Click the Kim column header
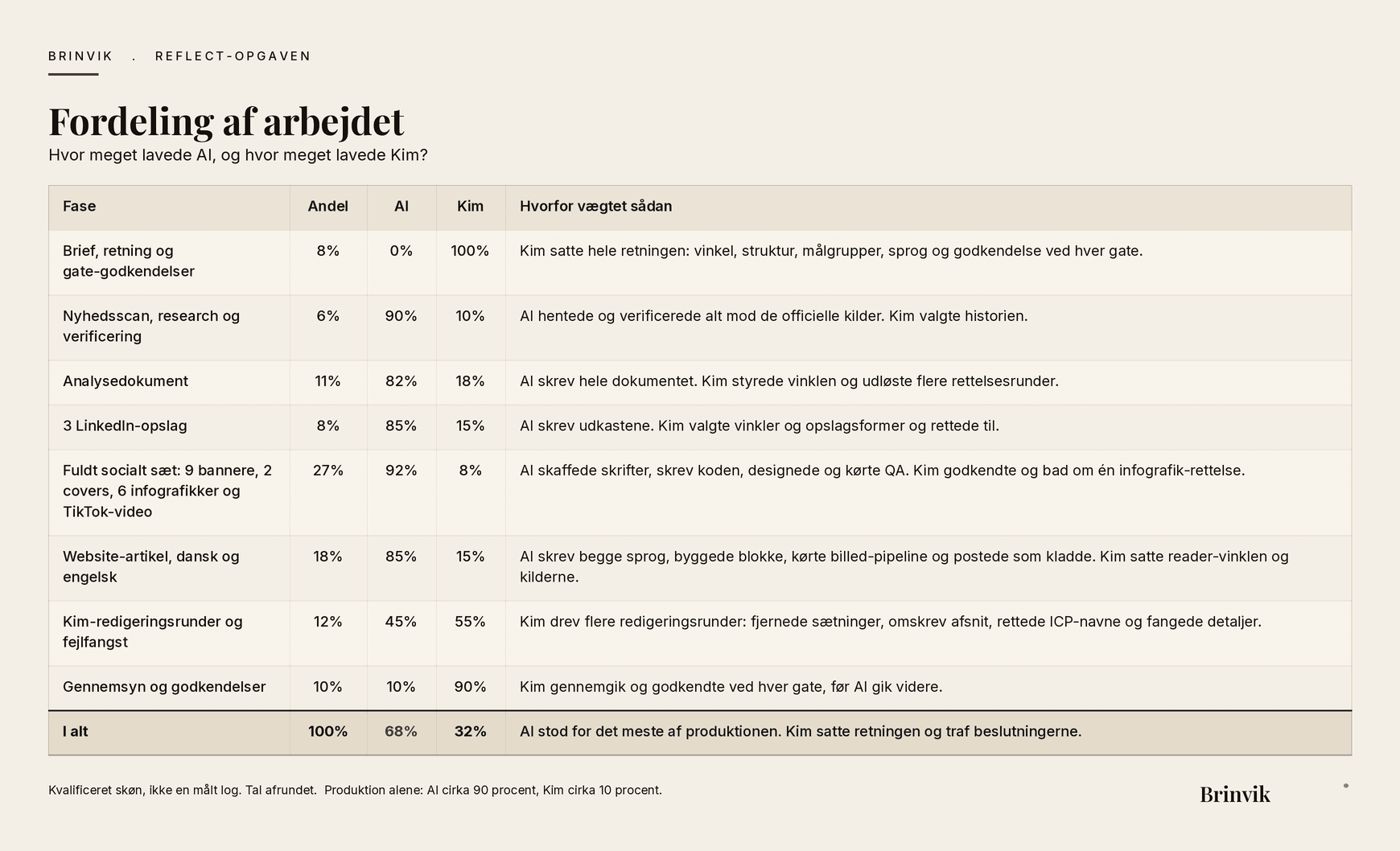The image size is (1400, 851). point(471,206)
